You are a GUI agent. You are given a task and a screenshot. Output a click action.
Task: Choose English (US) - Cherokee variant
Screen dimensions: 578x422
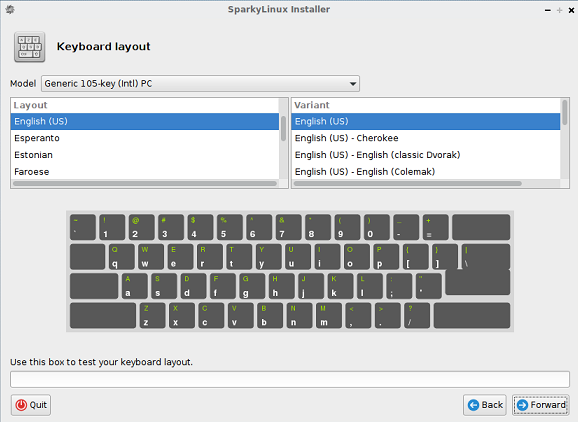click(426, 138)
